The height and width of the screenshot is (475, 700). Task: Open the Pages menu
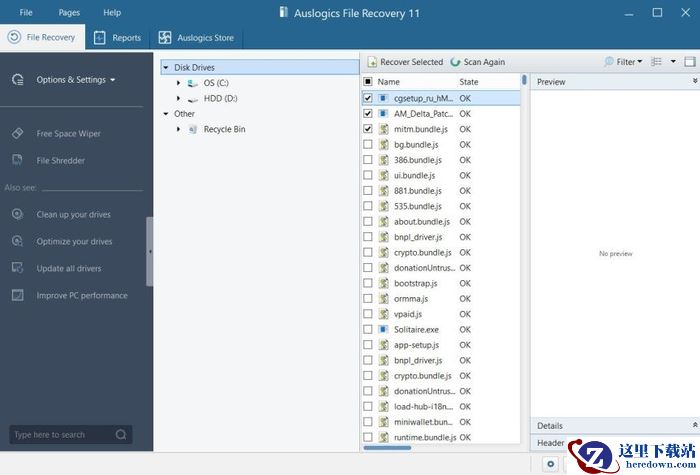point(69,12)
